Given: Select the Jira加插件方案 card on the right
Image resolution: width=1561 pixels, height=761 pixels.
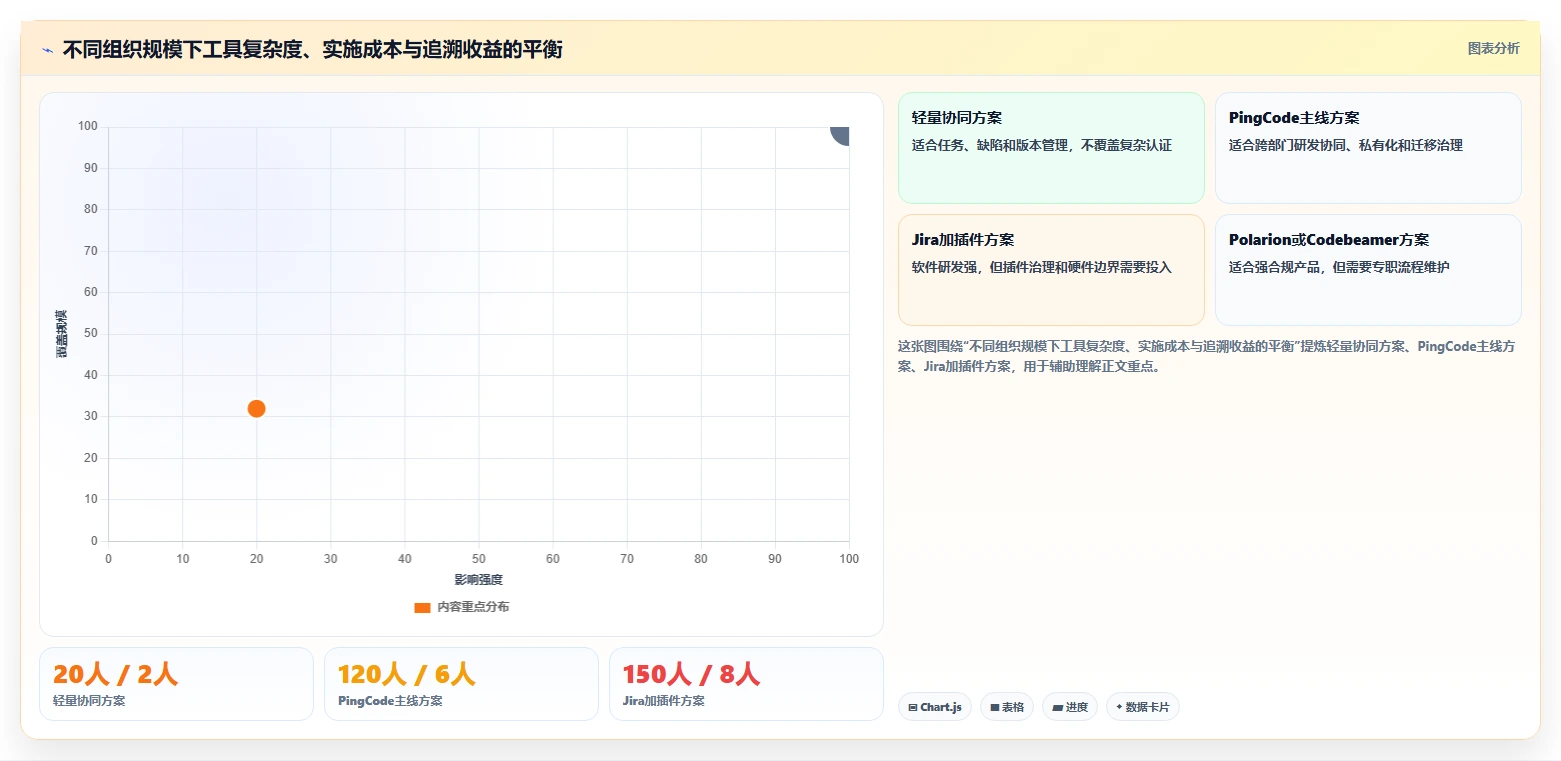Looking at the screenshot, I should coord(1051,270).
